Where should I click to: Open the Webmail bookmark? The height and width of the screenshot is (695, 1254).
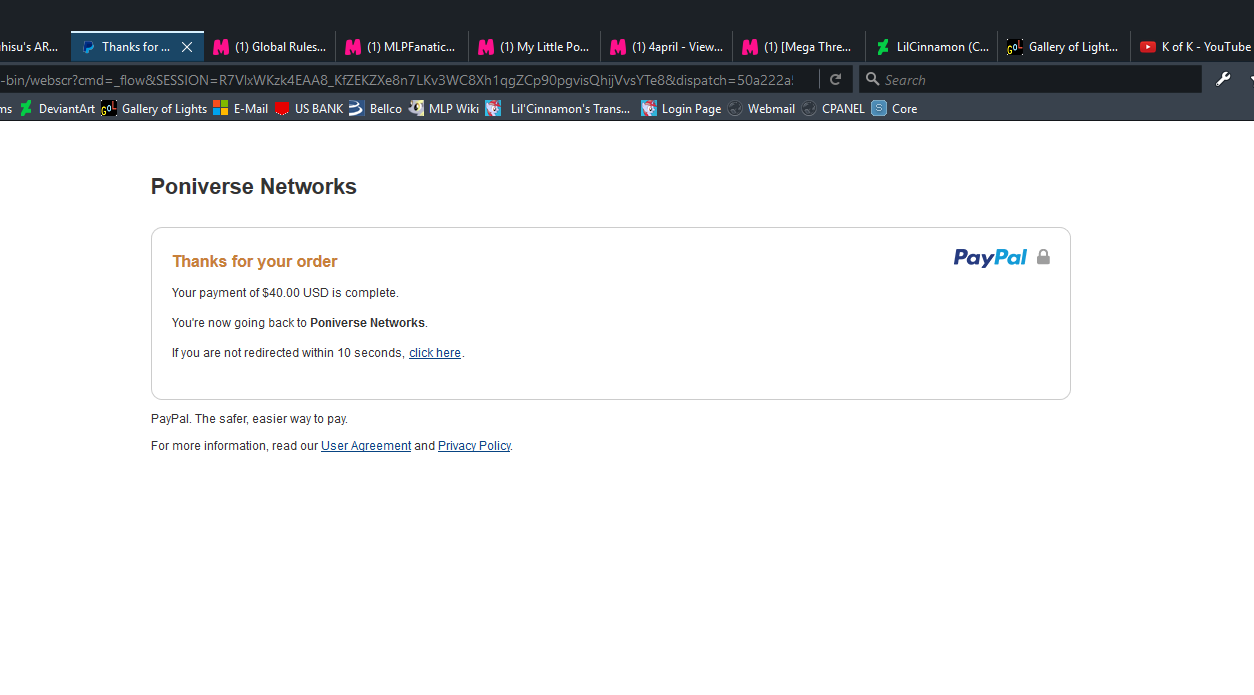(761, 108)
